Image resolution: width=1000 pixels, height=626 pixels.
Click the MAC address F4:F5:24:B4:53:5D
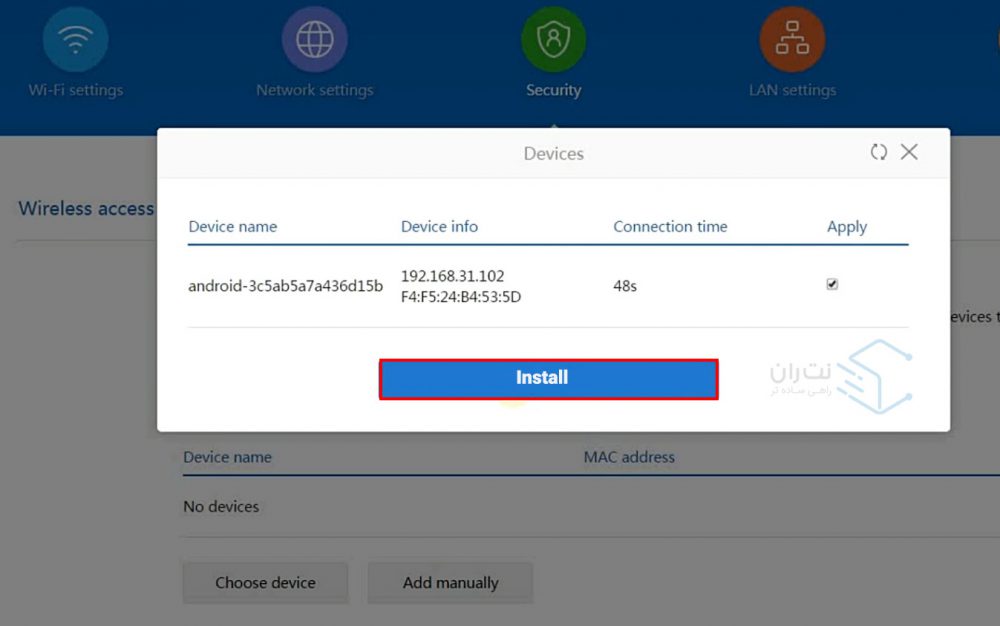(x=461, y=297)
